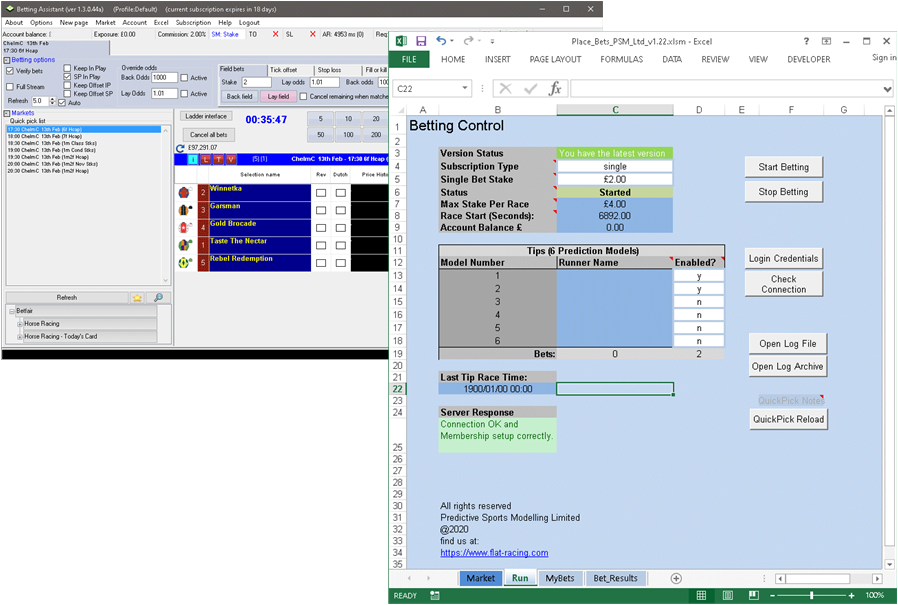Viewport: 898px width, 605px height.
Task: Click the Start Betting button
Action: (783, 167)
